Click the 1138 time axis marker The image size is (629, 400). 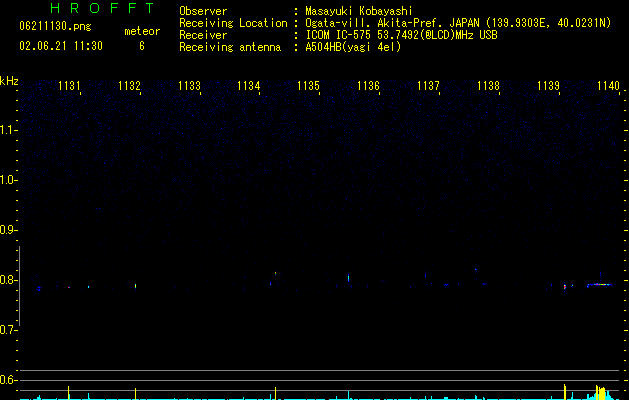pyautogui.click(x=488, y=86)
